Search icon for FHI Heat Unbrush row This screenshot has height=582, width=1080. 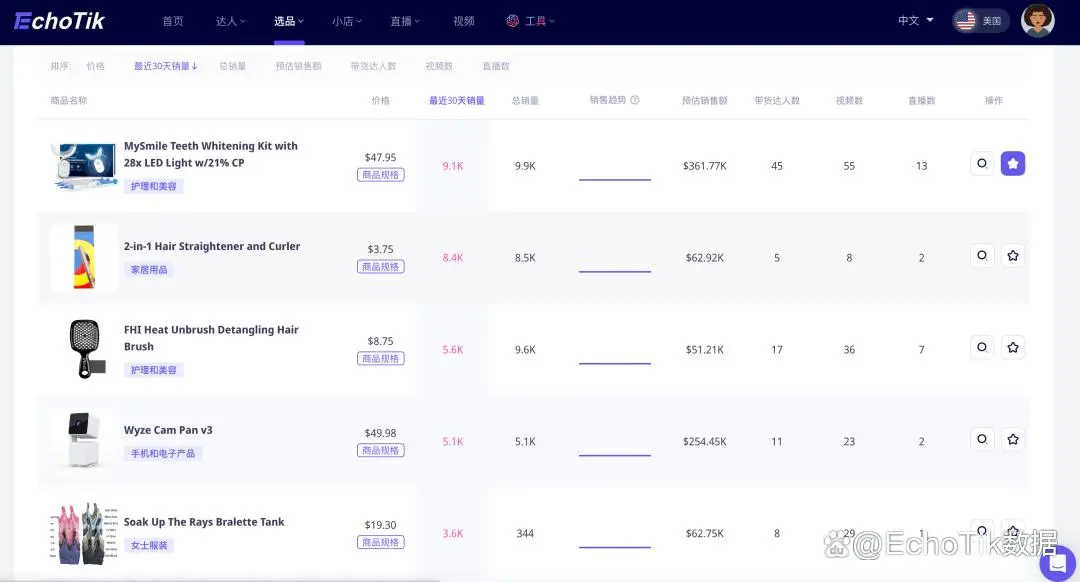[982, 347]
